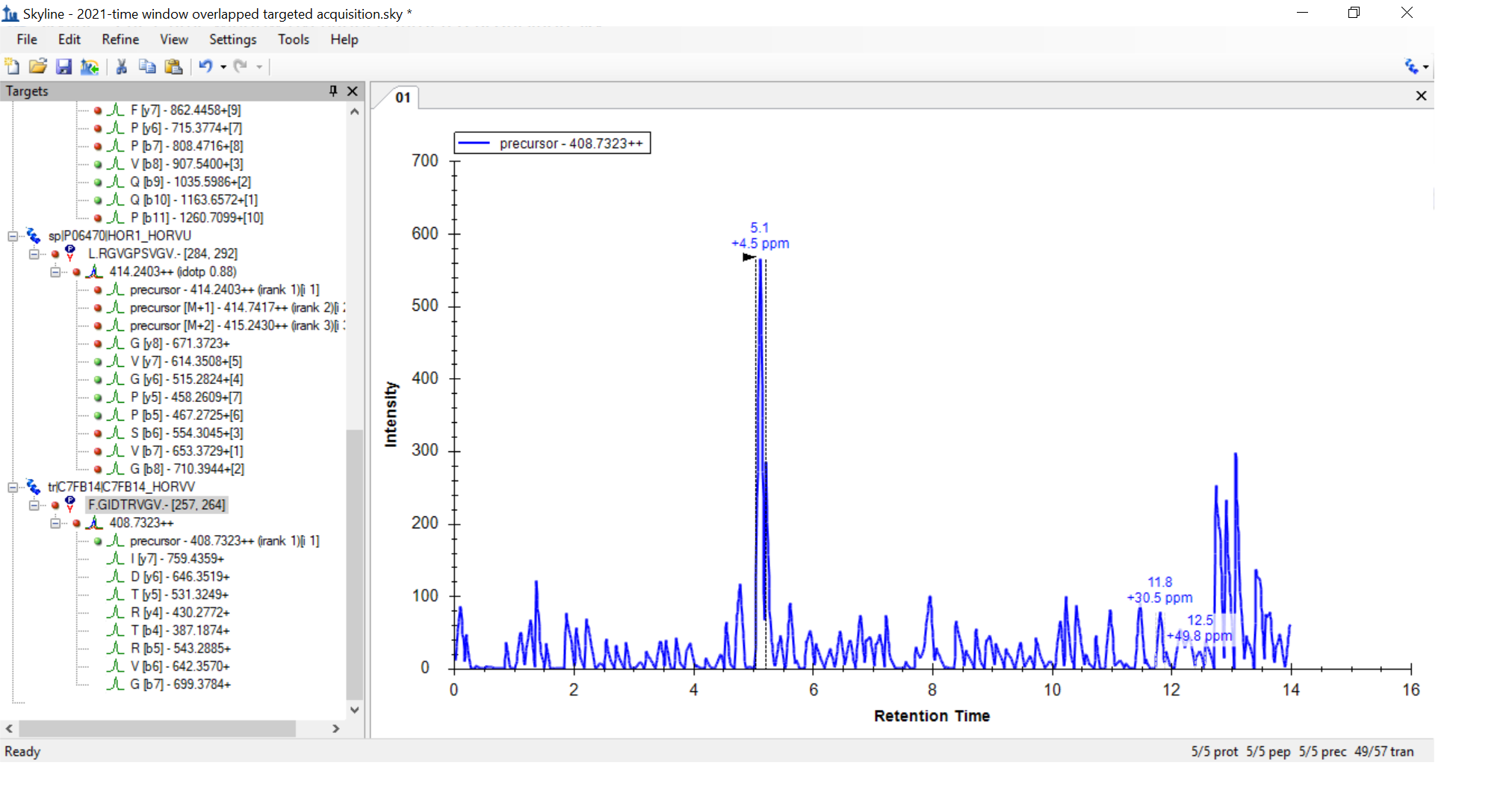
Task: Click the New Document toolbar icon
Action: pyautogui.click(x=12, y=66)
